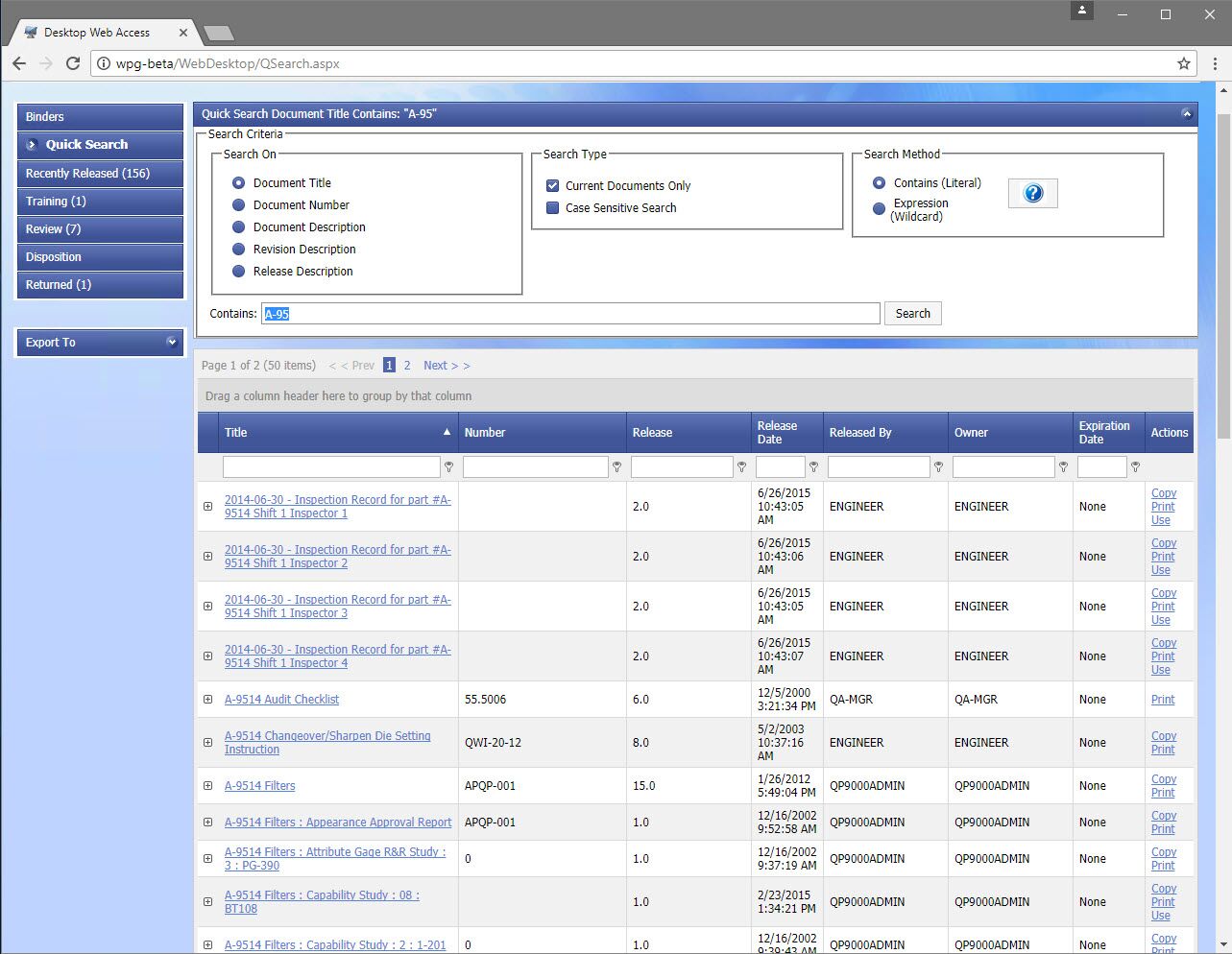Click the Number column filter funnel icon

point(616,466)
